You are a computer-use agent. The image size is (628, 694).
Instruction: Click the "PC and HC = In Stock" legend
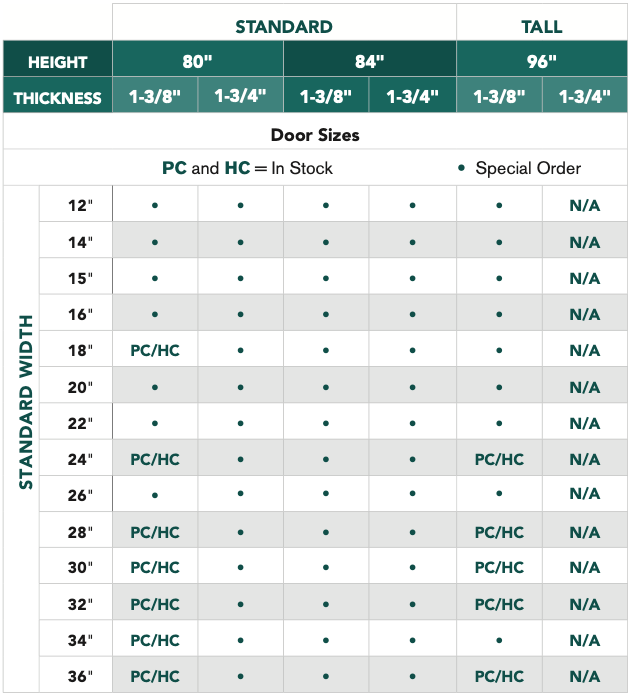(x=247, y=168)
